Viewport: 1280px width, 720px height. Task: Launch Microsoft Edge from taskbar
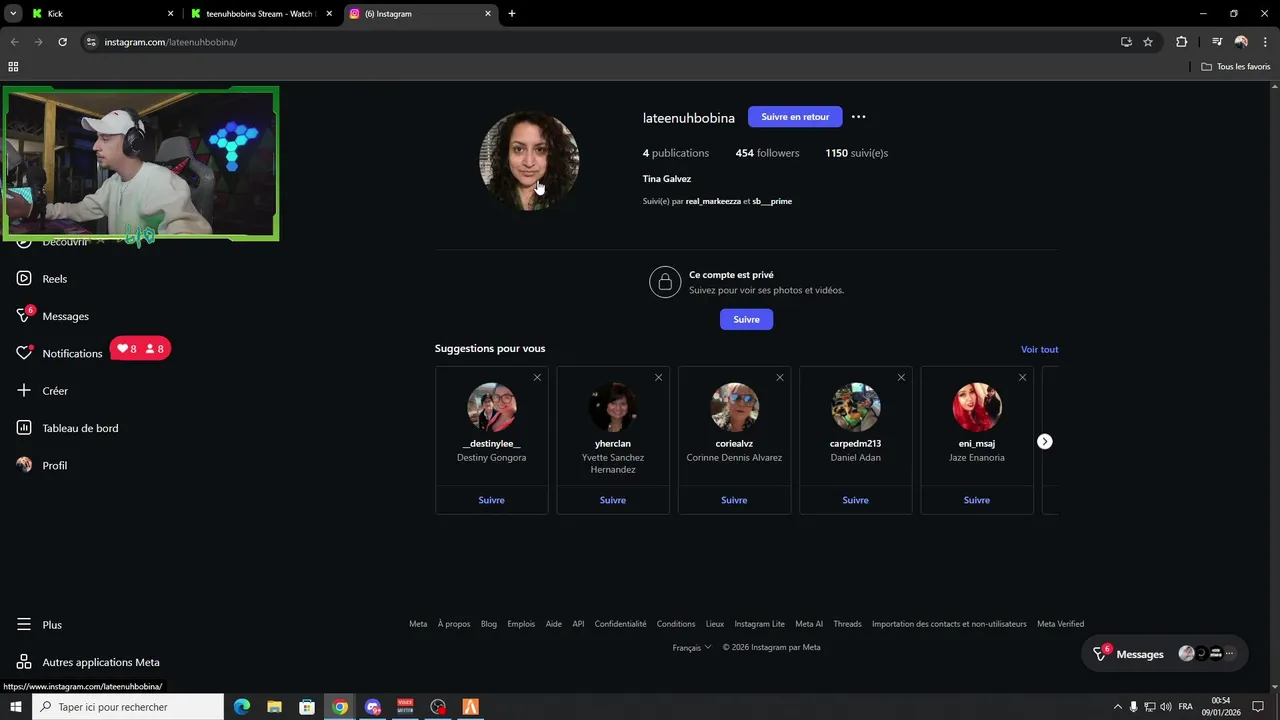pyautogui.click(x=242, y=707)
